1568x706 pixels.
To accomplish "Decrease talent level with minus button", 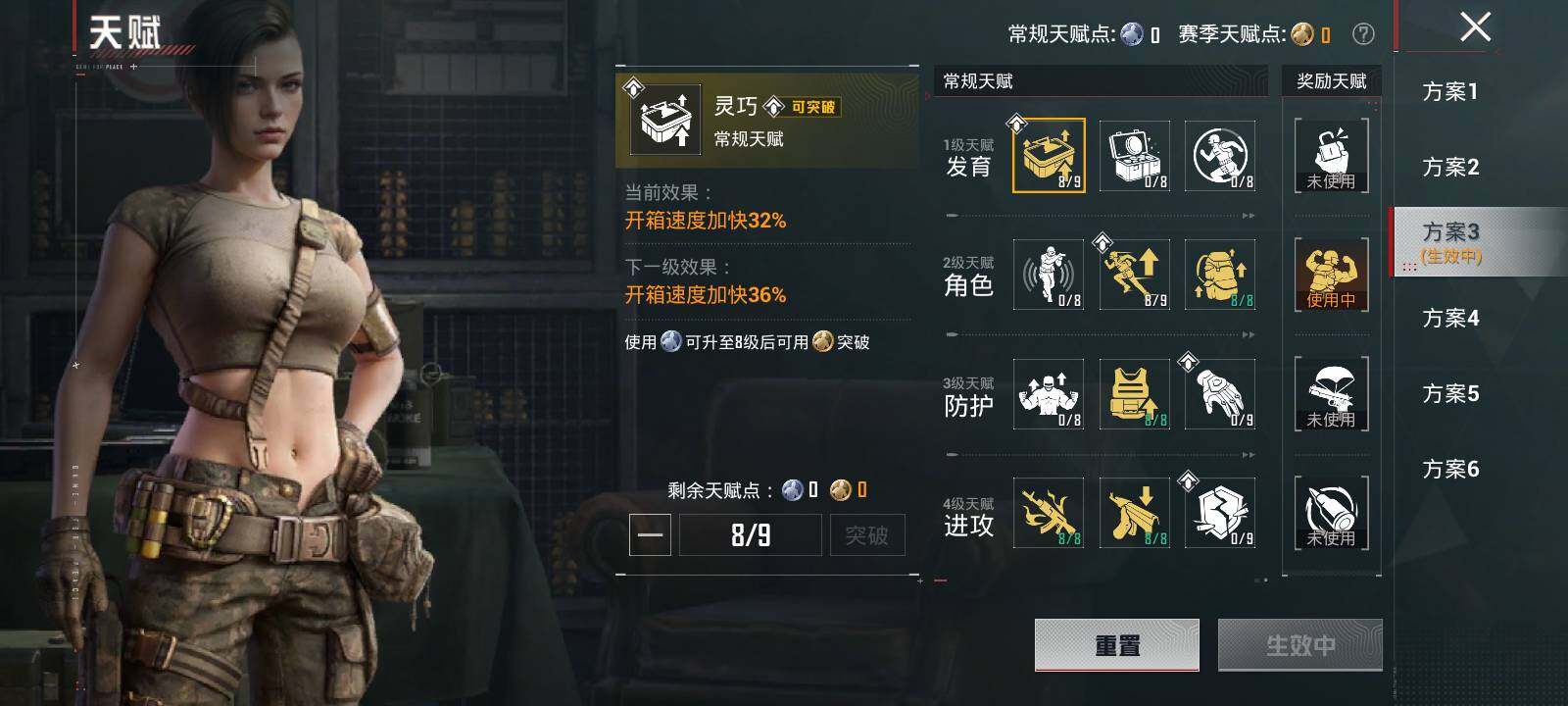I will click(650, 535).
